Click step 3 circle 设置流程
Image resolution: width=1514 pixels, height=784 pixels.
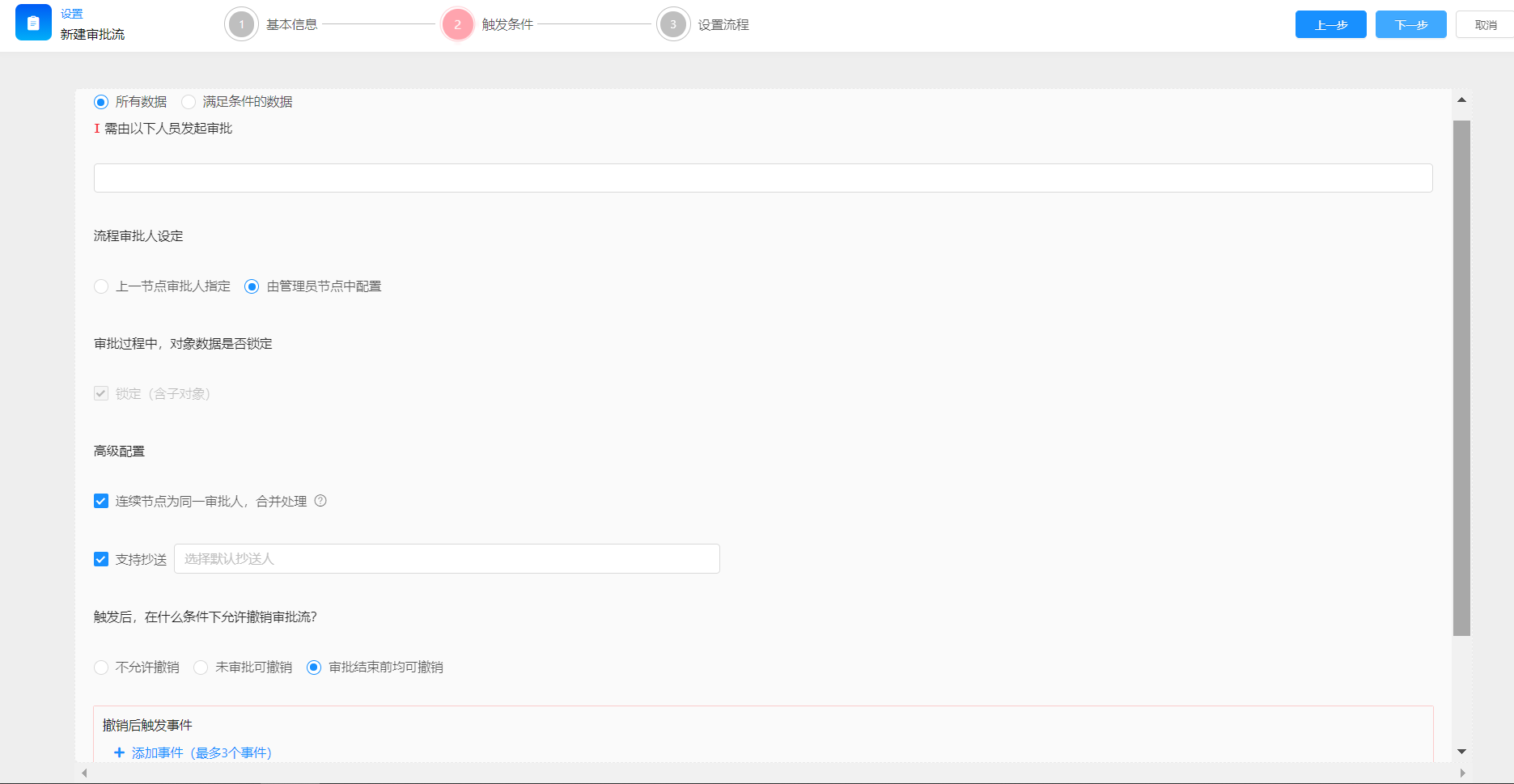tap(672, 24)
